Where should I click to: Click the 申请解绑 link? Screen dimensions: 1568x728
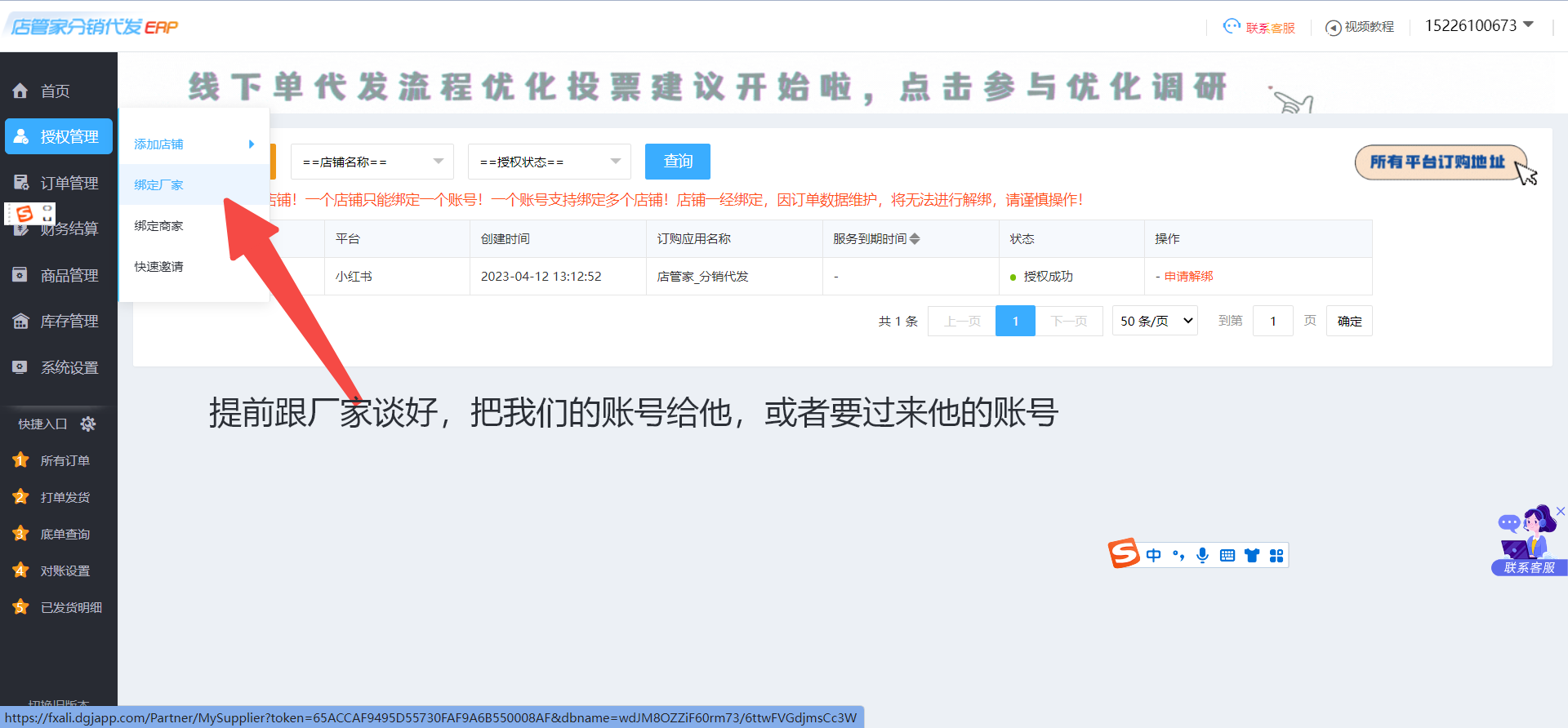click(1188, 277)
